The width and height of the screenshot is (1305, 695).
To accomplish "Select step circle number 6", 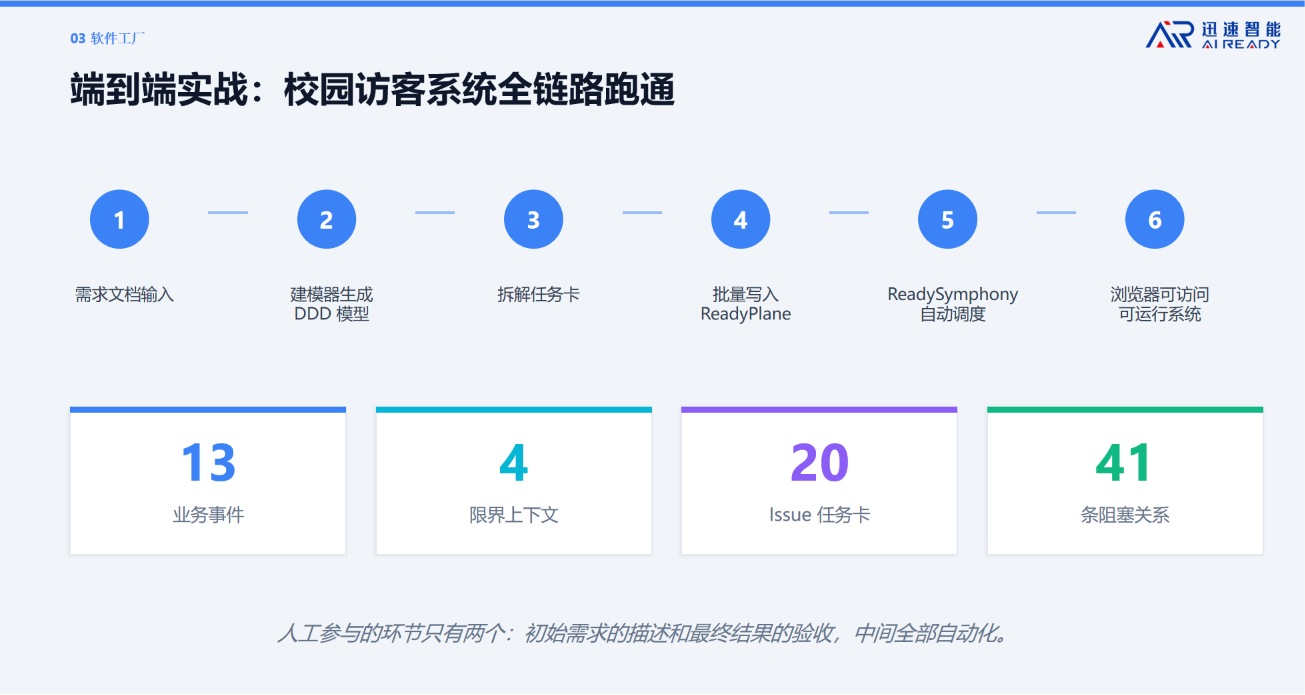I will (x=1154, y=219).
